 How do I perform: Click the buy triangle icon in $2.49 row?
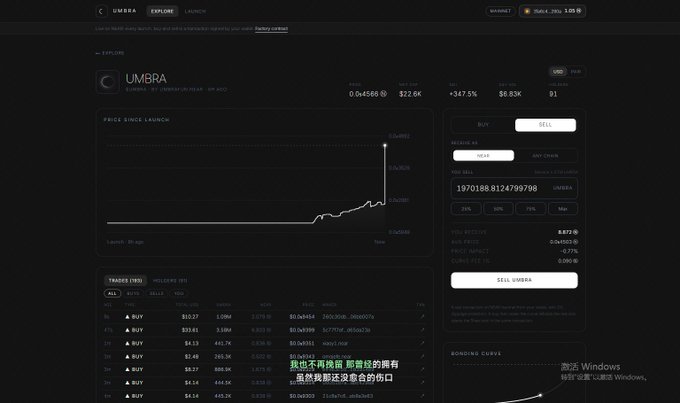click(x=128, y=356)
